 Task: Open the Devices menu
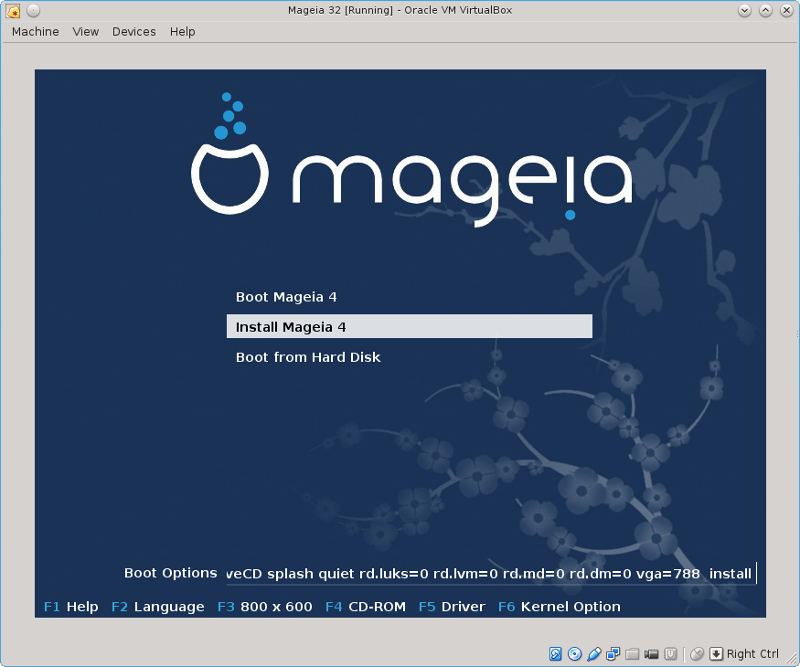134,32
